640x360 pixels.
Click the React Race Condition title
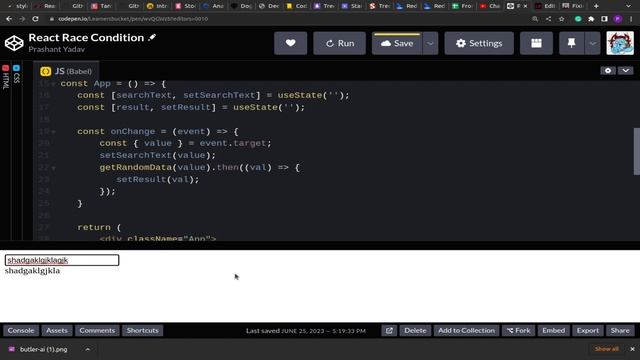coord(86,38)
